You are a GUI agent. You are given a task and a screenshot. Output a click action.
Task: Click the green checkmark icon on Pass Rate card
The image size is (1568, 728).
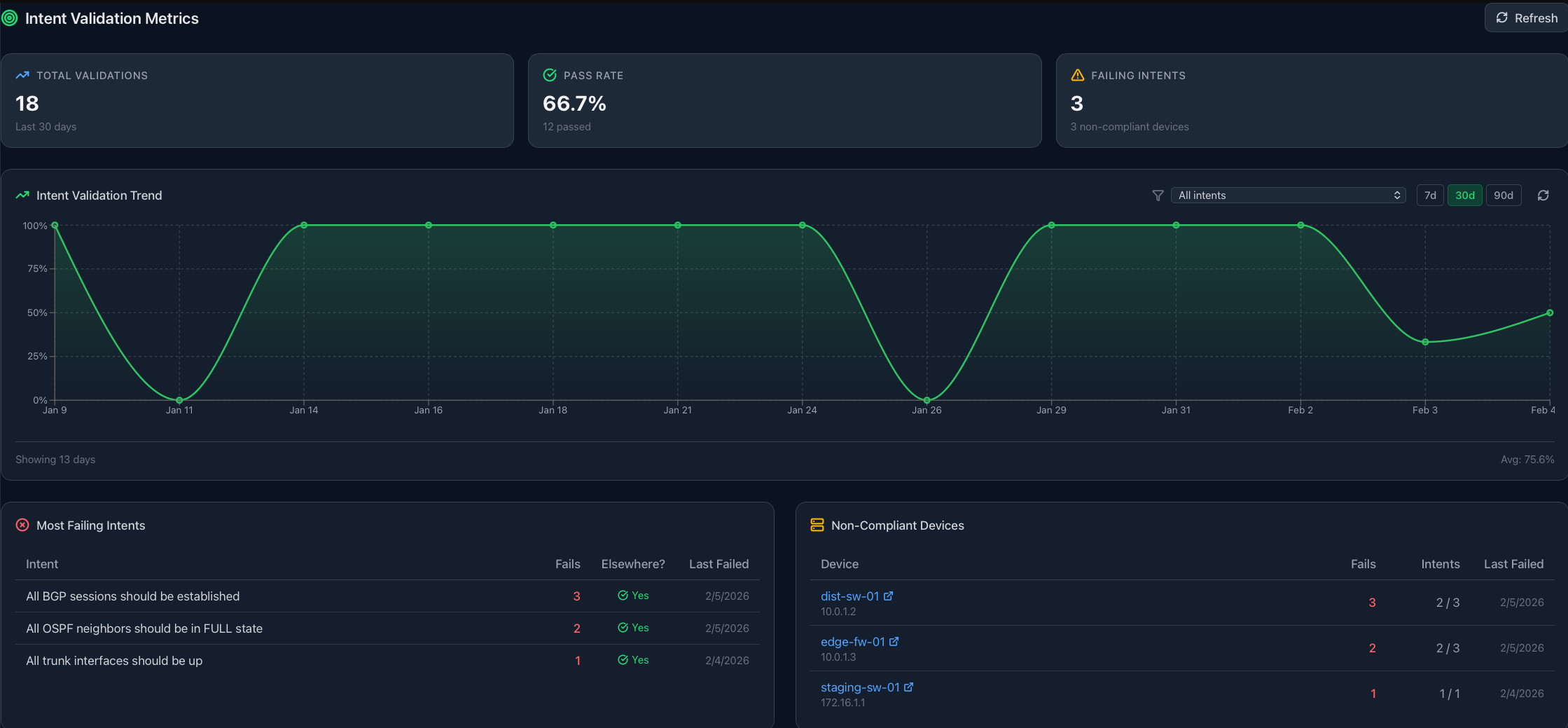click(550, 75)
